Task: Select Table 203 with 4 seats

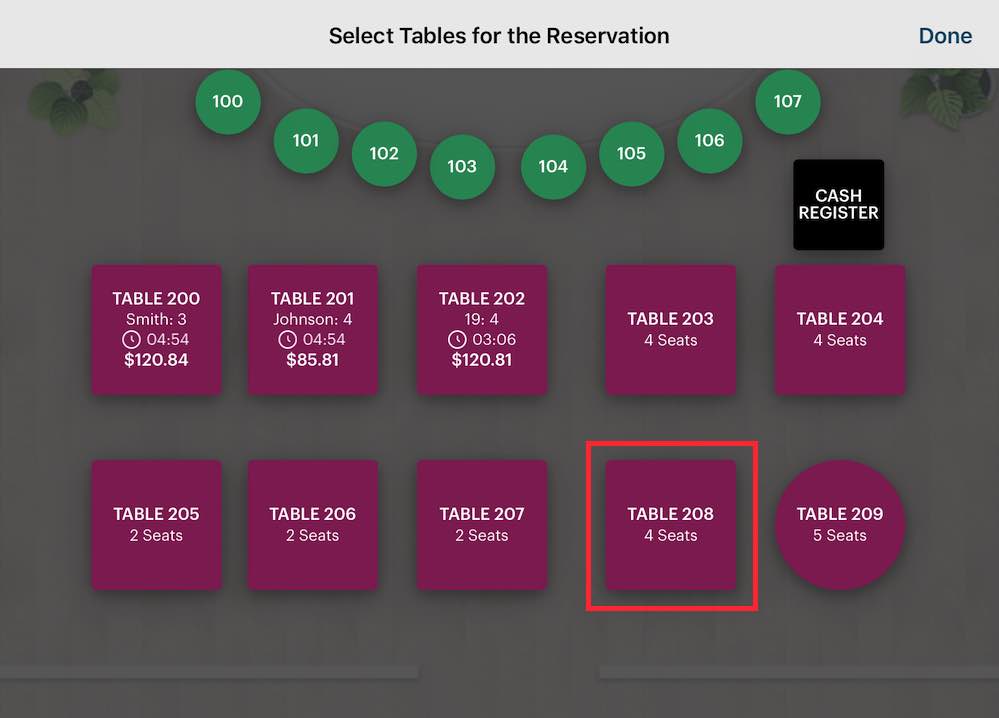Action: coord(670,329)
